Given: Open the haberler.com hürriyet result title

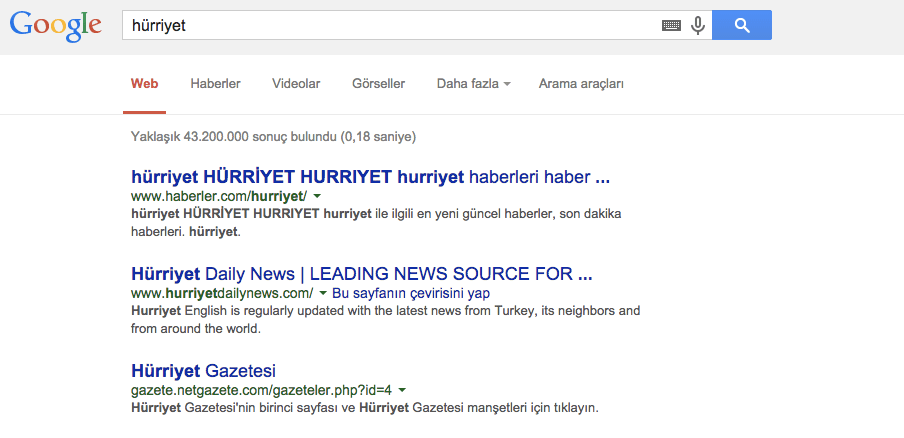Looking at the screenshot, I should click(x=370, y=177).
